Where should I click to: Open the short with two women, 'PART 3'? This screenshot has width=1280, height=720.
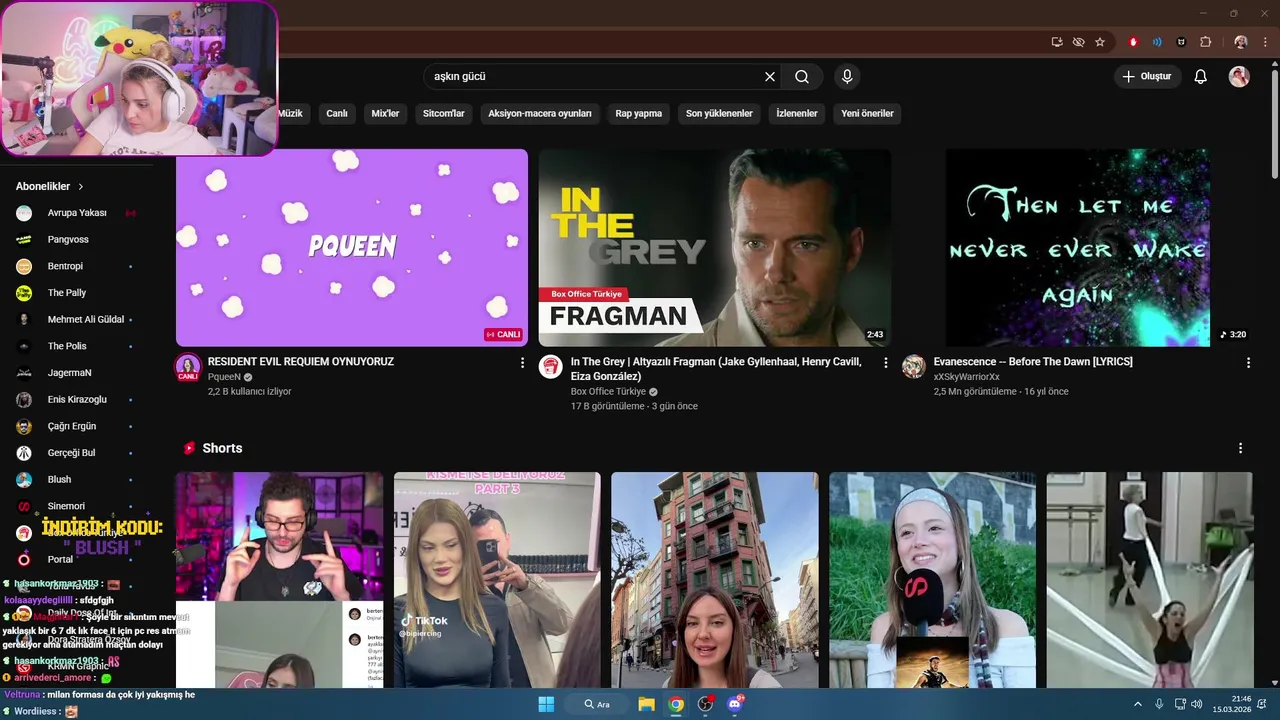click(x=497, y=580)
